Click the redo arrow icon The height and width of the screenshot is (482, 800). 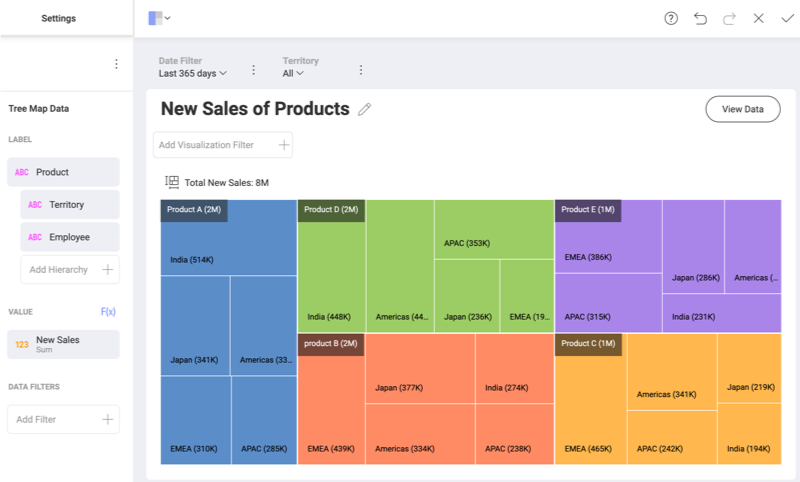pos(729,18)
